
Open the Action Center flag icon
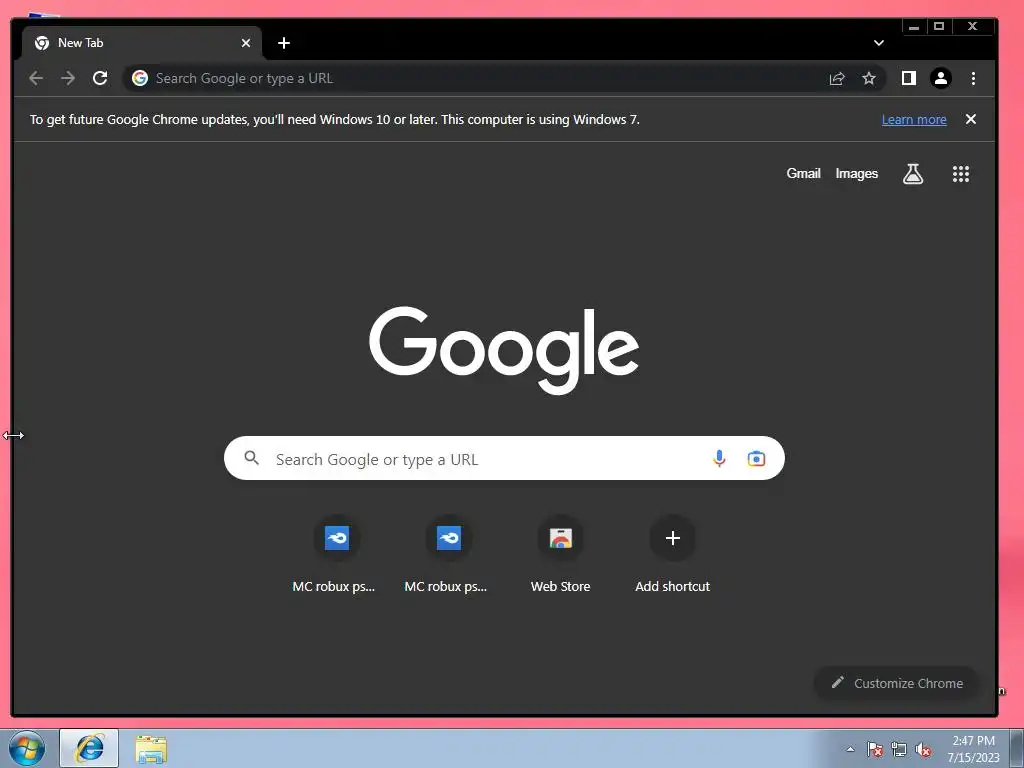tap(875, 749)
